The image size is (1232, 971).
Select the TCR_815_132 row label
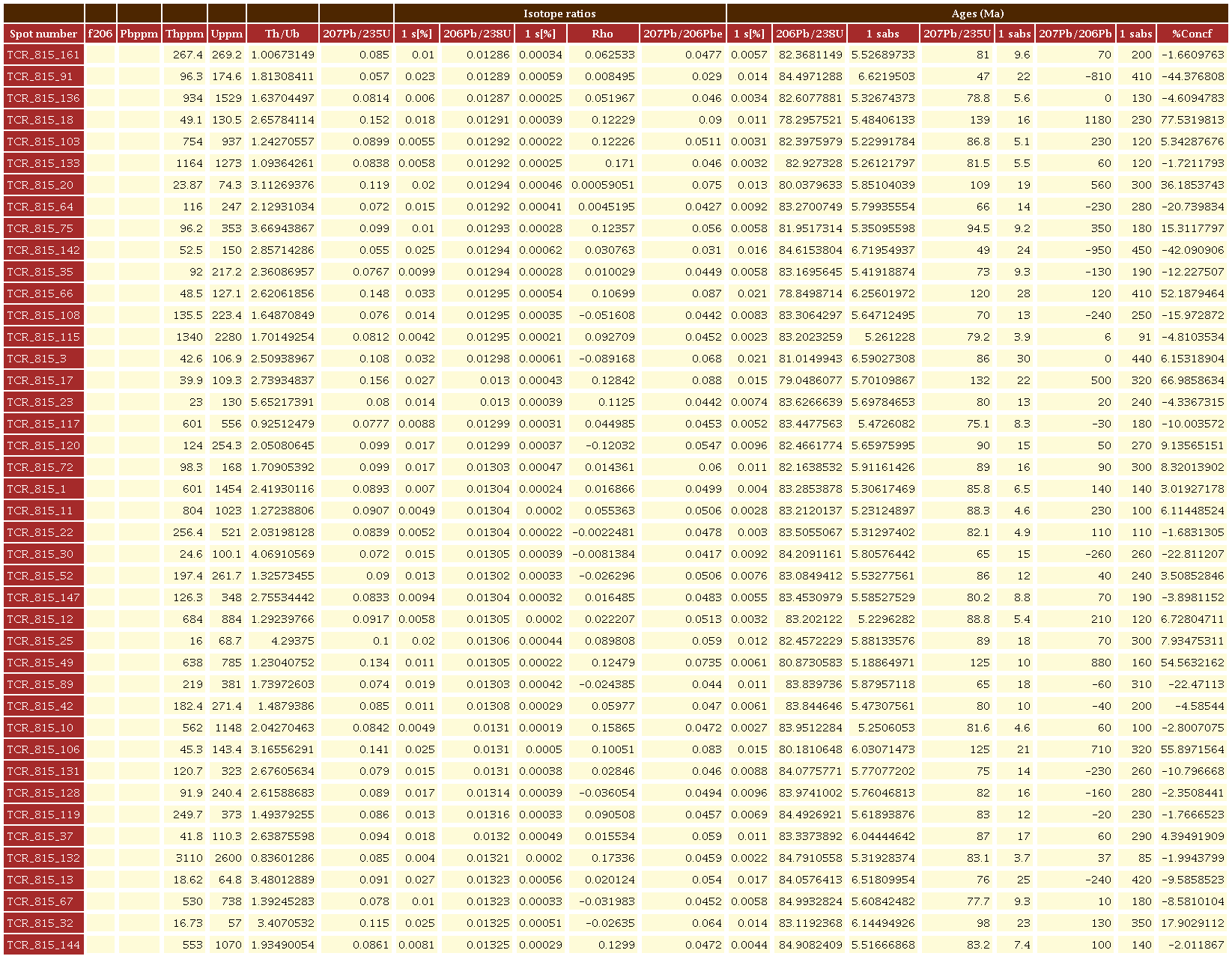click(43, 858)
